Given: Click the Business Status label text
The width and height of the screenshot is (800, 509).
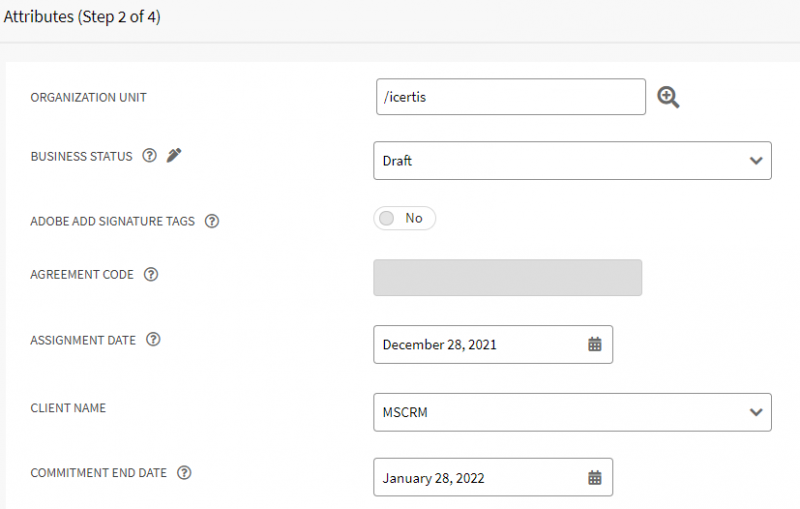Looking at the screenshot, I should pos(81,157).
